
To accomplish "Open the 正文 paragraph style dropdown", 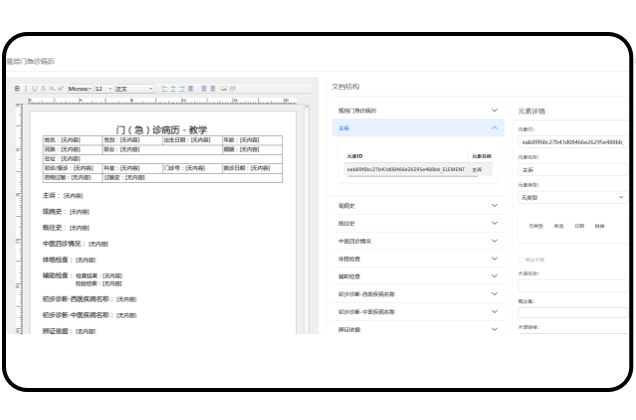I will tap(134, 88).
